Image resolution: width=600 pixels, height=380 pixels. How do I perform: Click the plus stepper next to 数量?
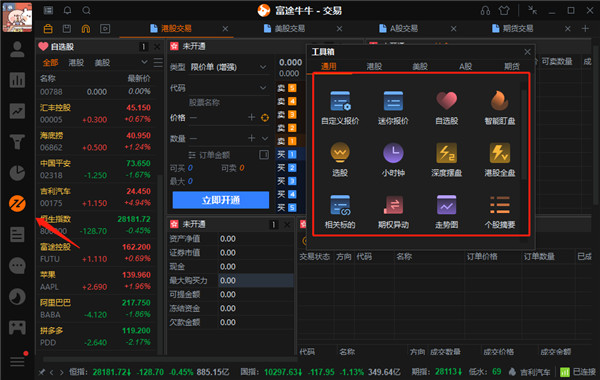[251, 138]
